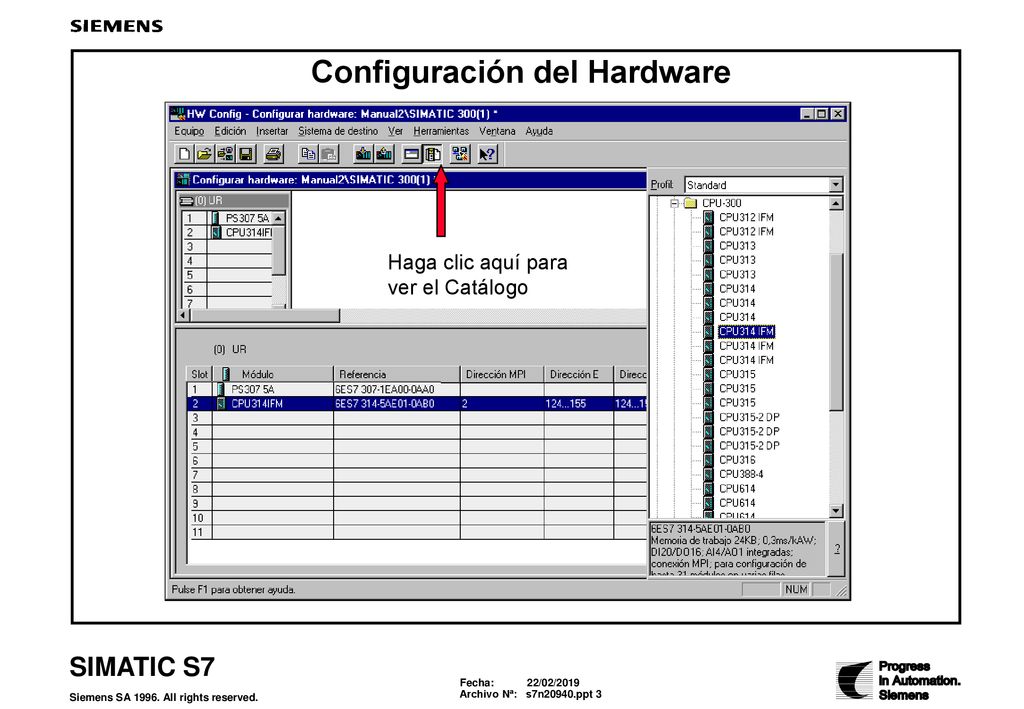Click catalog tree scroll down arrow
This screenshot has height=709, width=1024.
(836, 511)
